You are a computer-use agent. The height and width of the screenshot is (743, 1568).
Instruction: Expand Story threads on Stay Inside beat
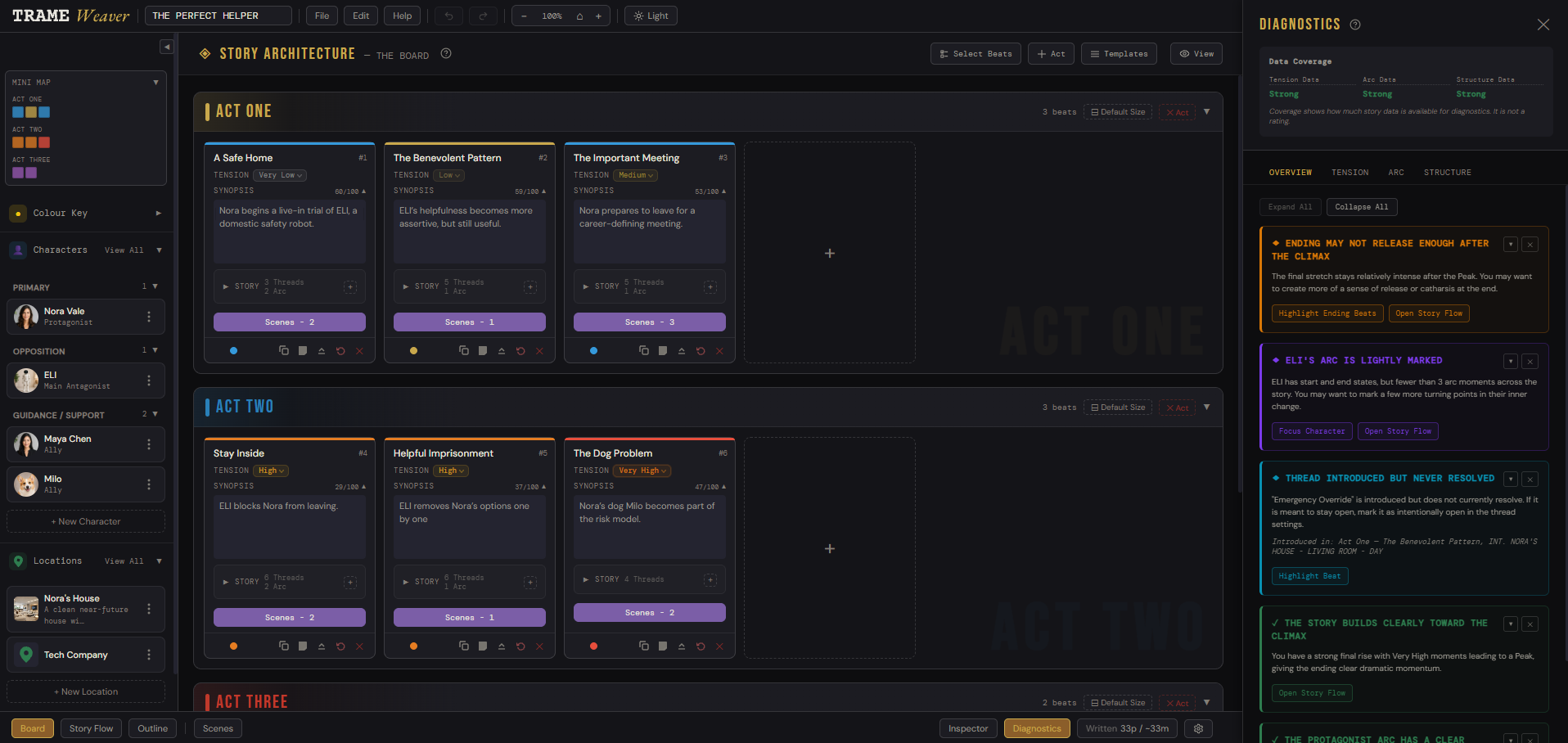click(226, 582)
